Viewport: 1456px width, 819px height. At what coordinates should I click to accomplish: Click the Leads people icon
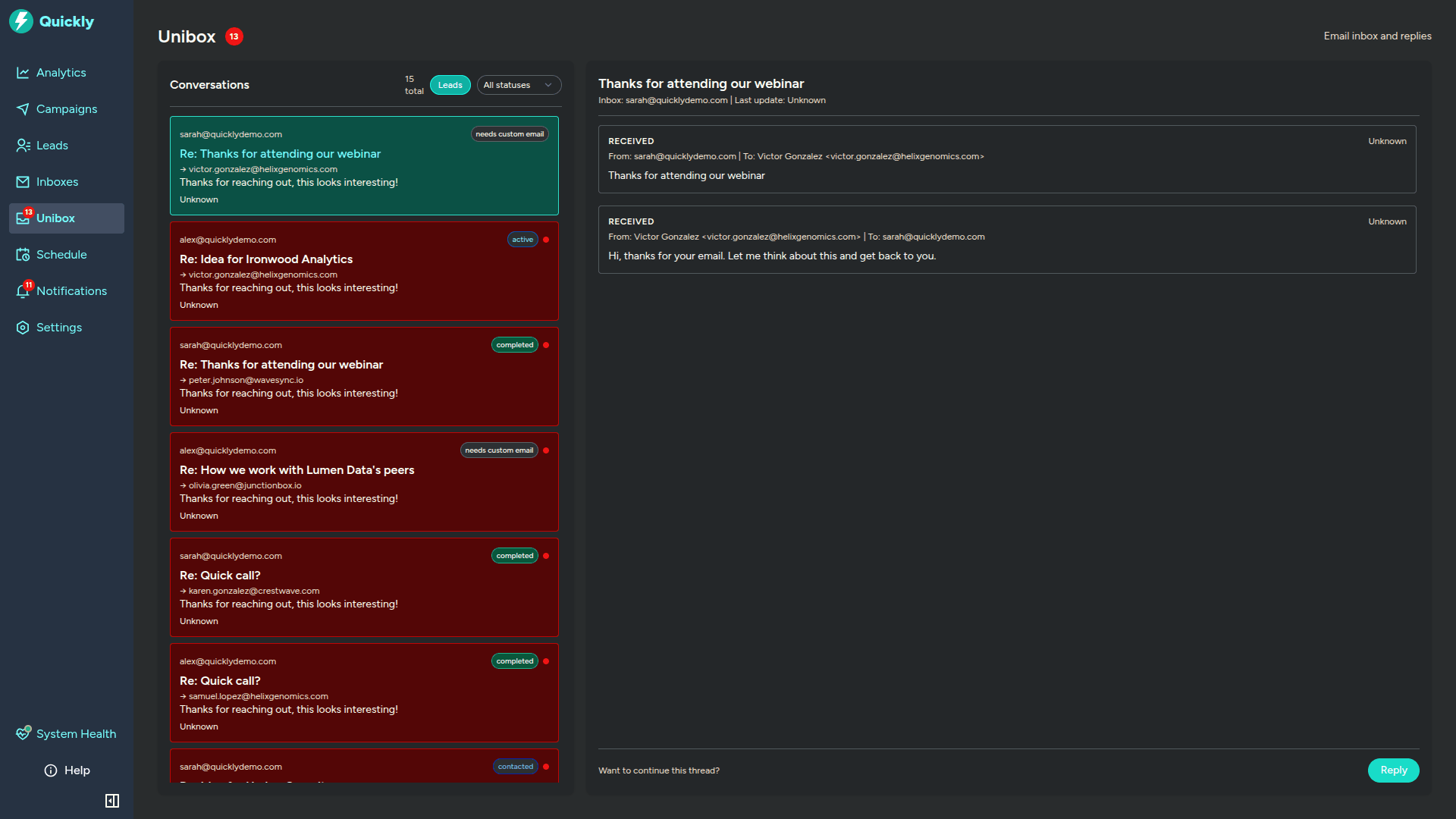[23, 146]
